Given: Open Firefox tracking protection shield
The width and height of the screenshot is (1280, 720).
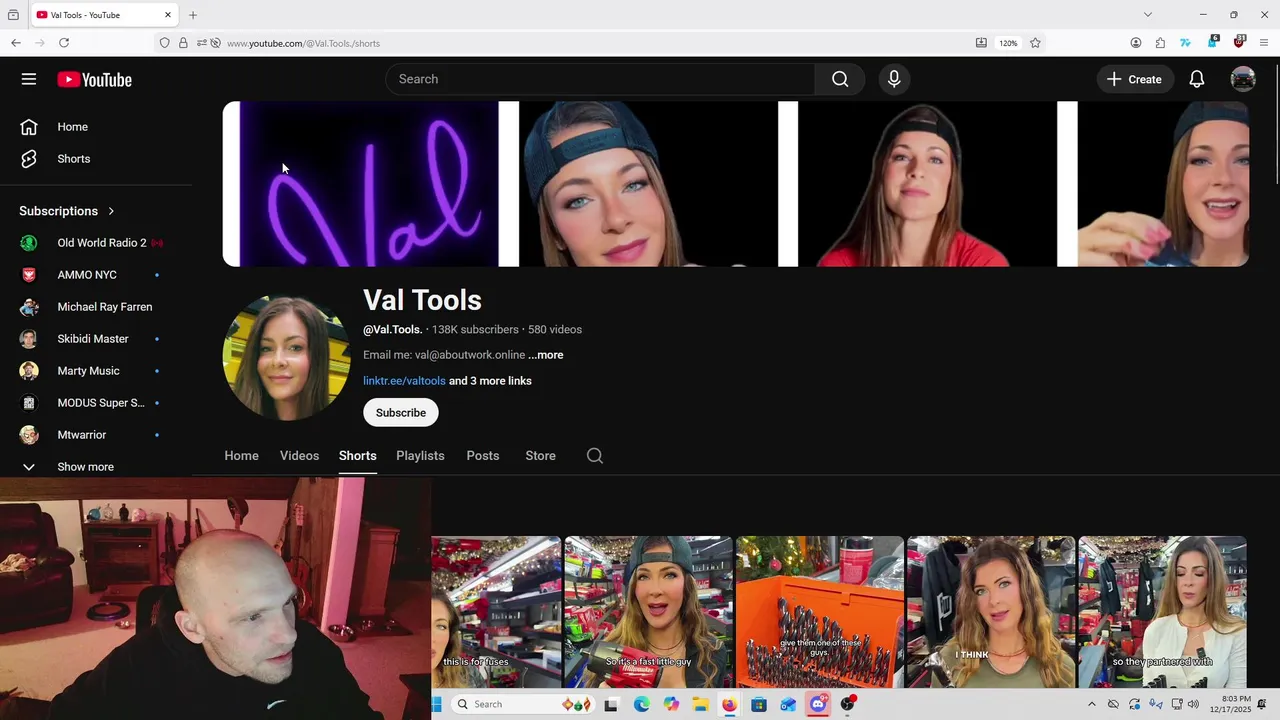Looking at the screenshot, I should click(x=164, y=43).
